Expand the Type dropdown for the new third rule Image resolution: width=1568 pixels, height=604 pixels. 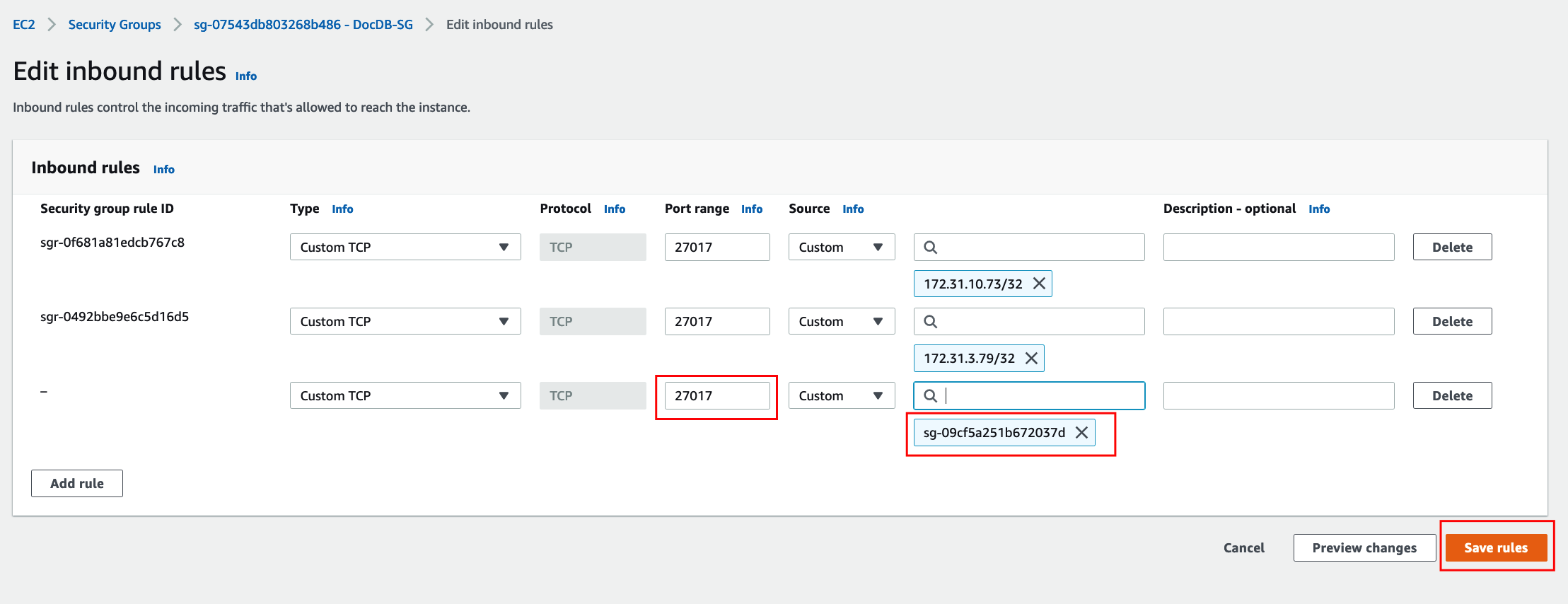(405, 396)
